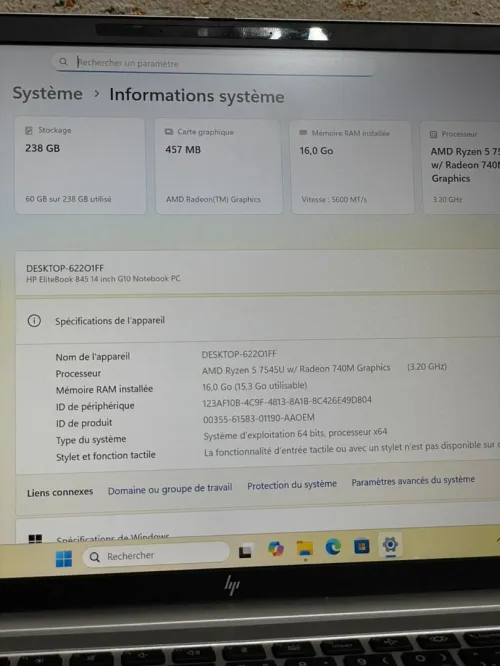
Task: Click the Mémoire RAM installée row label
Action: click(x=104, y=389)
